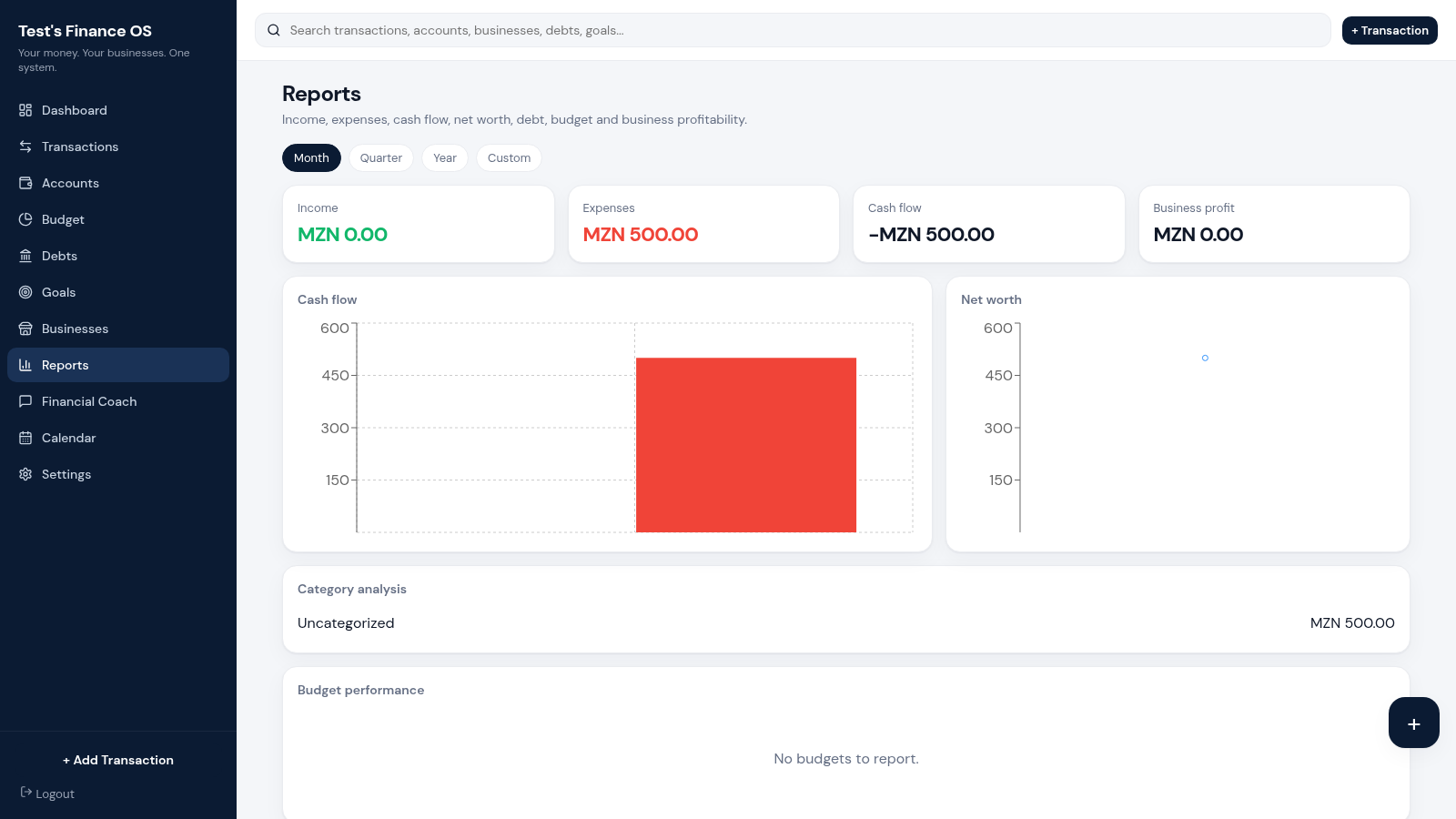Open the Budget label in the sidebar
Viewport: 1456px width, 819px height.
tap(63, 219)
